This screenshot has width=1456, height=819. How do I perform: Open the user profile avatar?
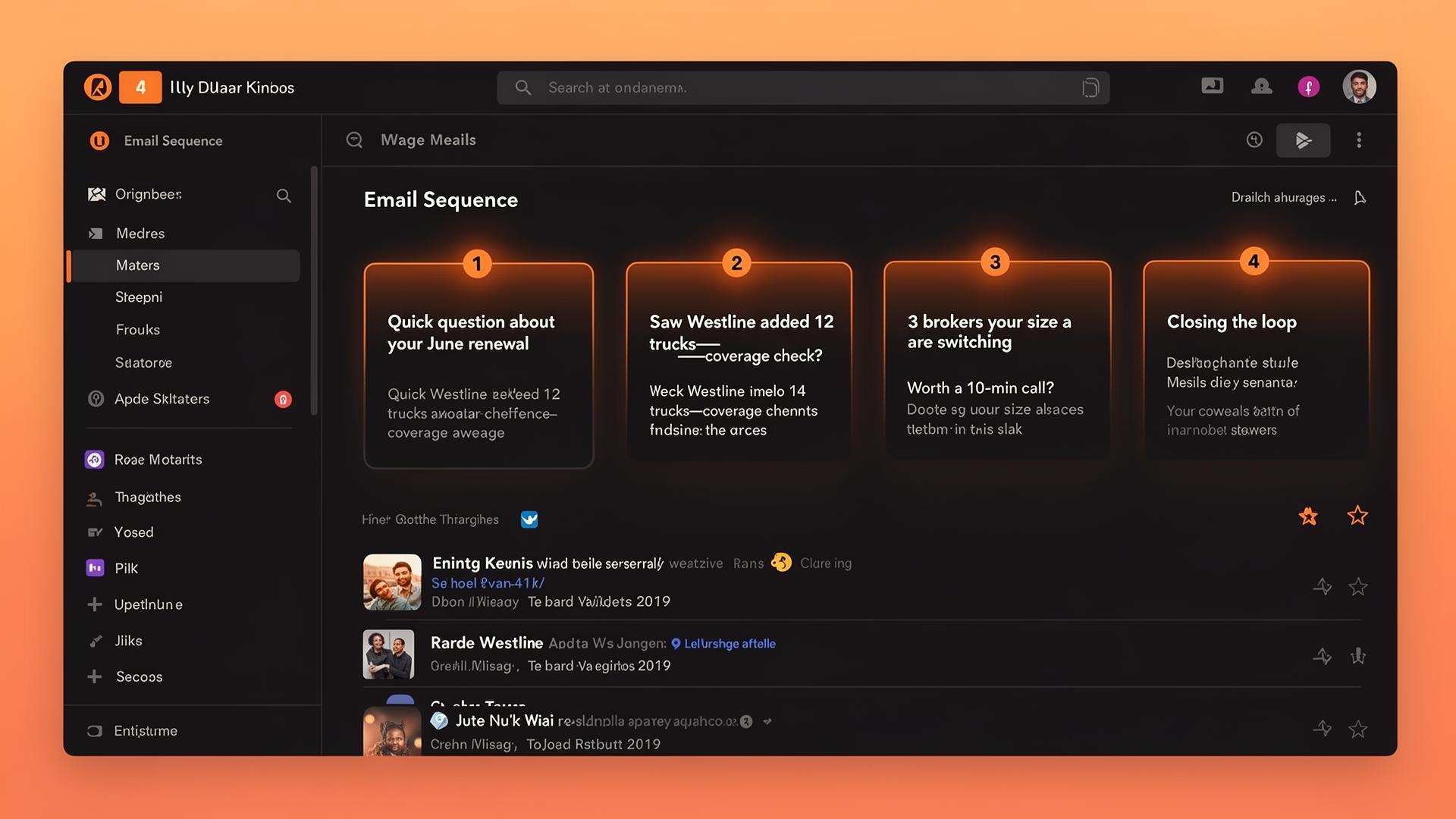(x=1359, y=87)
